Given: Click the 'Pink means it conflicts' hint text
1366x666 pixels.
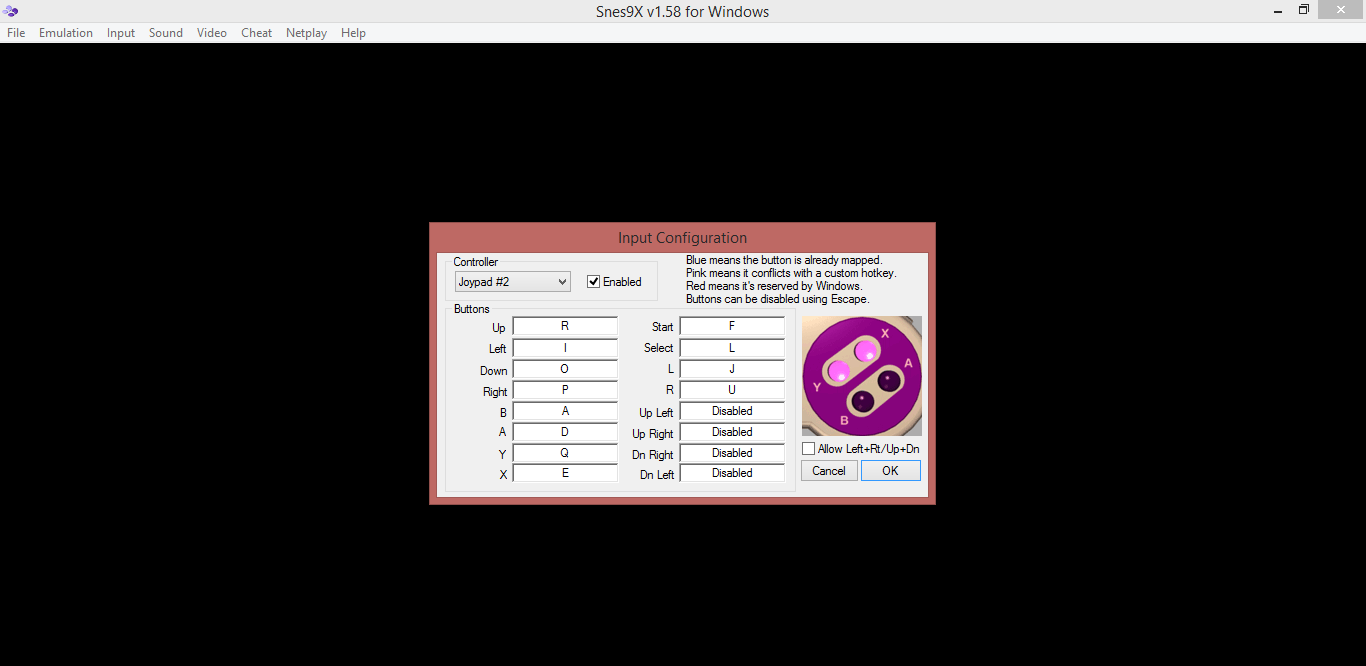Looking at the screenshot, I should 791,273.
